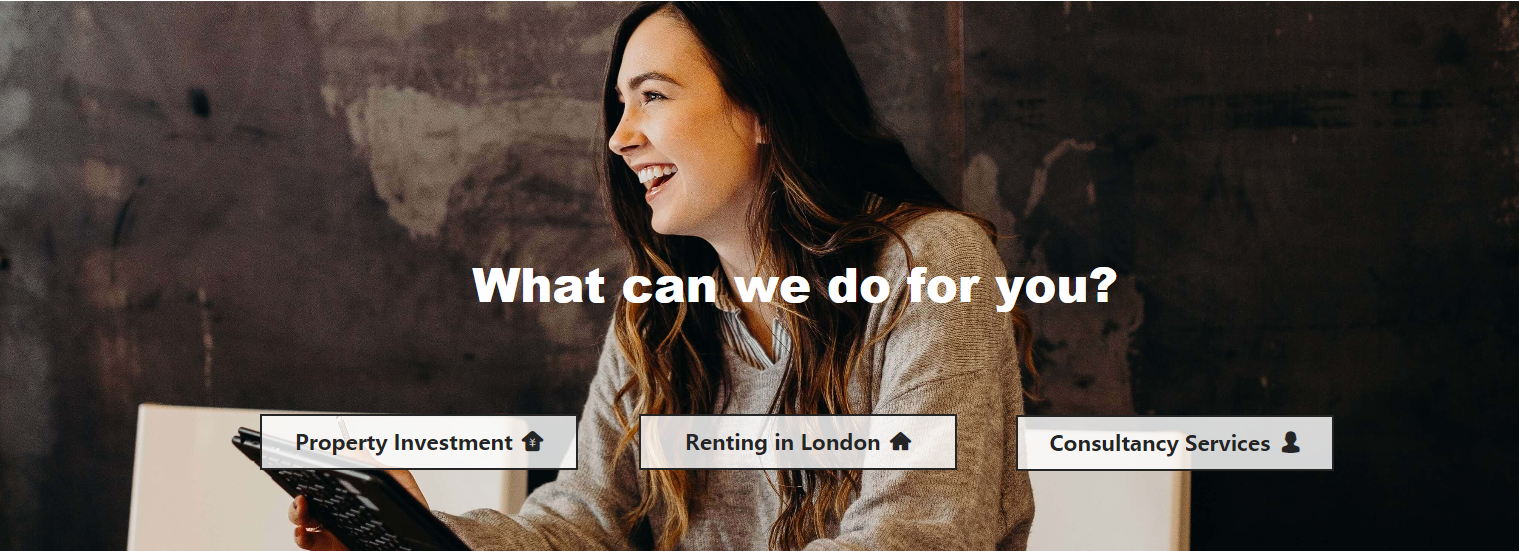Click the word 'What' in the heading
This screenshot has height=551, width=1519.
pos(540,285)
